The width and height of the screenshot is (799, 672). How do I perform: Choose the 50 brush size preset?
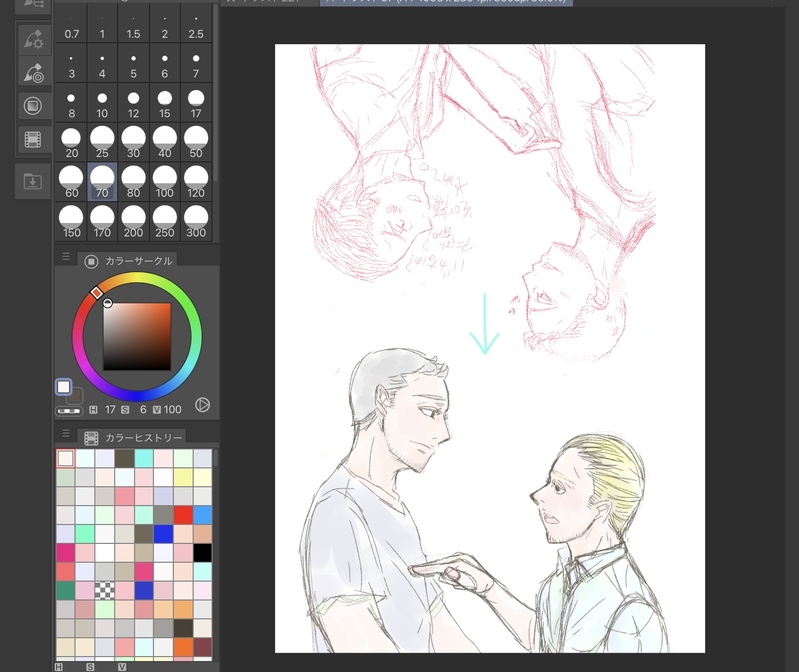tap(196, 143)
